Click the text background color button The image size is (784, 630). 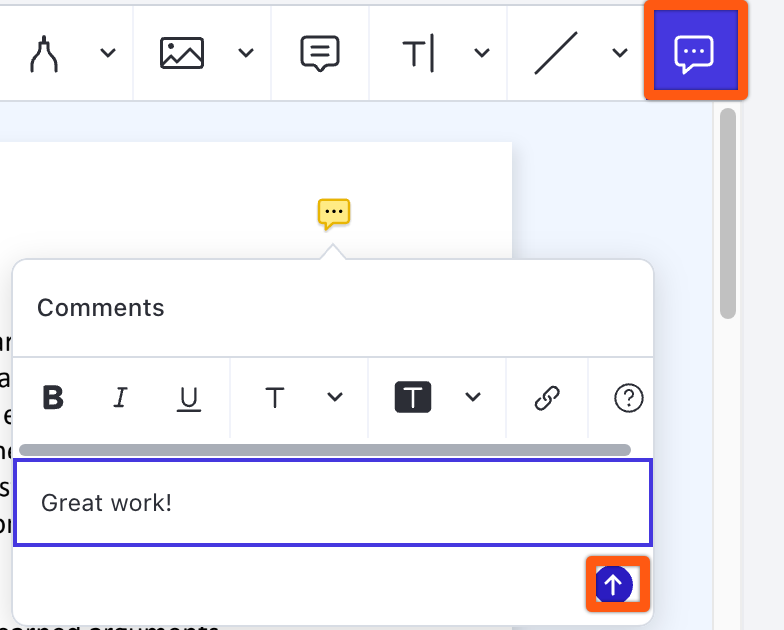click(413, 398)
